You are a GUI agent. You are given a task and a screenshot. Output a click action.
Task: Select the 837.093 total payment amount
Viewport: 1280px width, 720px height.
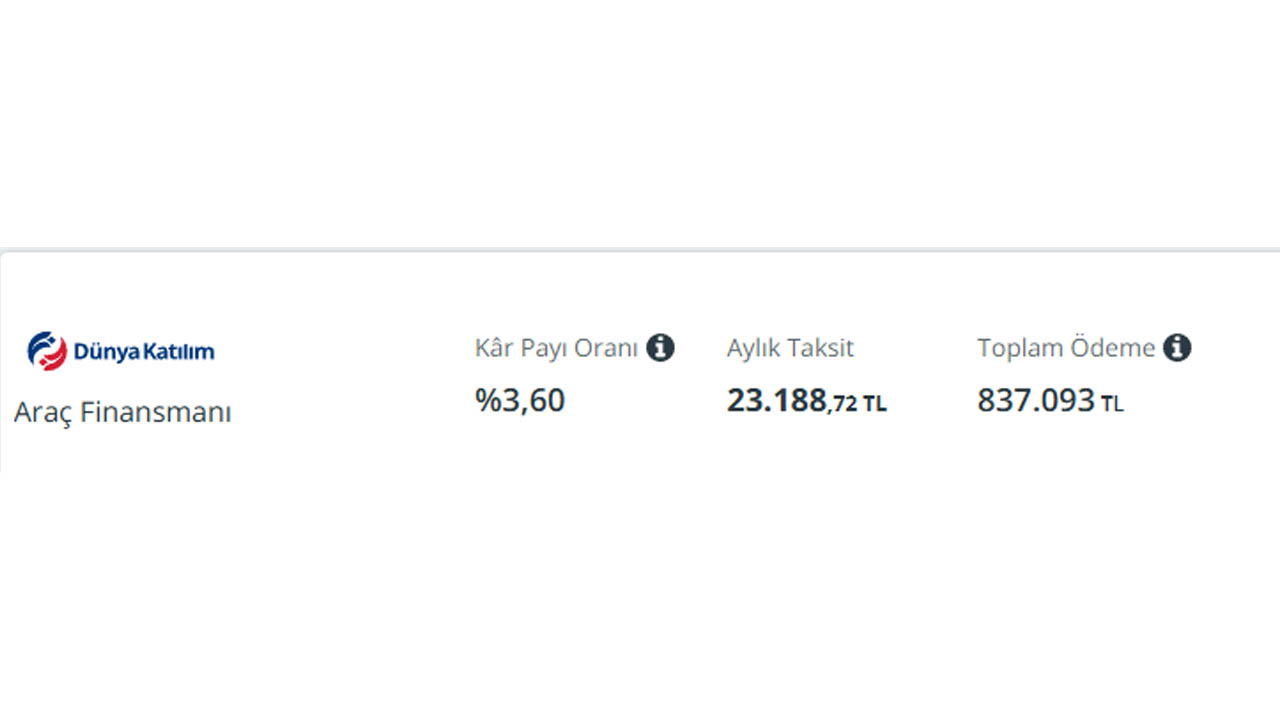[1036, 400]
